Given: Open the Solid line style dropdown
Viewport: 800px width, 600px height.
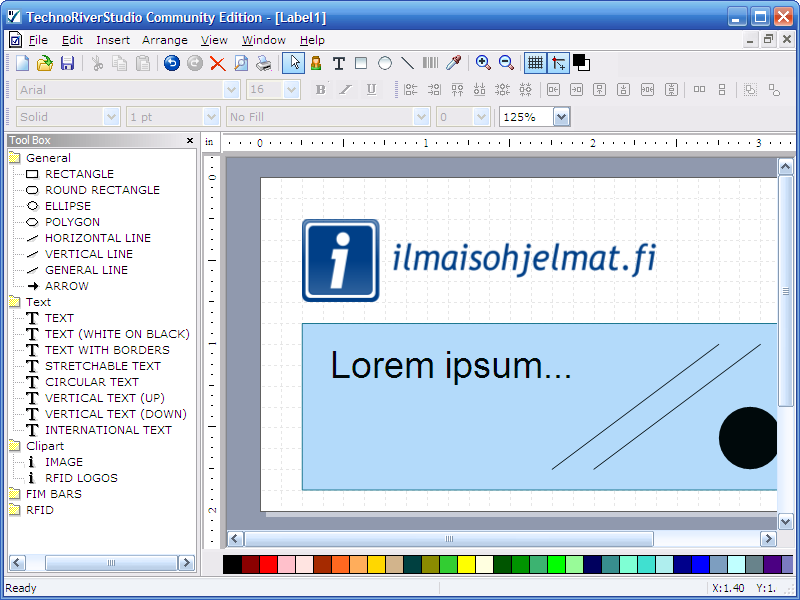Looking at the screenshot, I should pyautogui.click(x=111, y=117).
